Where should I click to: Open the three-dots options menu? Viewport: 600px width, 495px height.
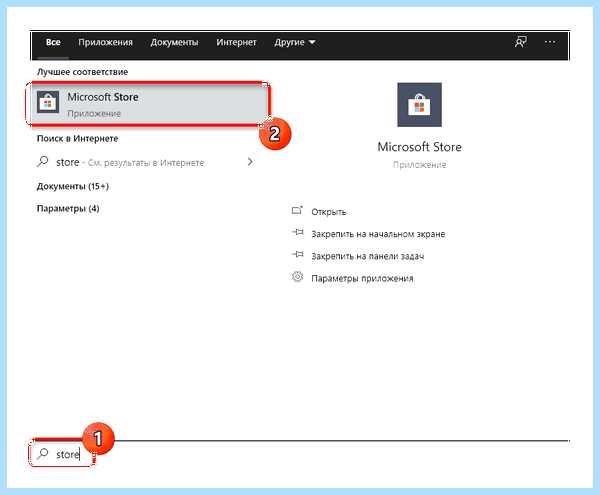549,42
